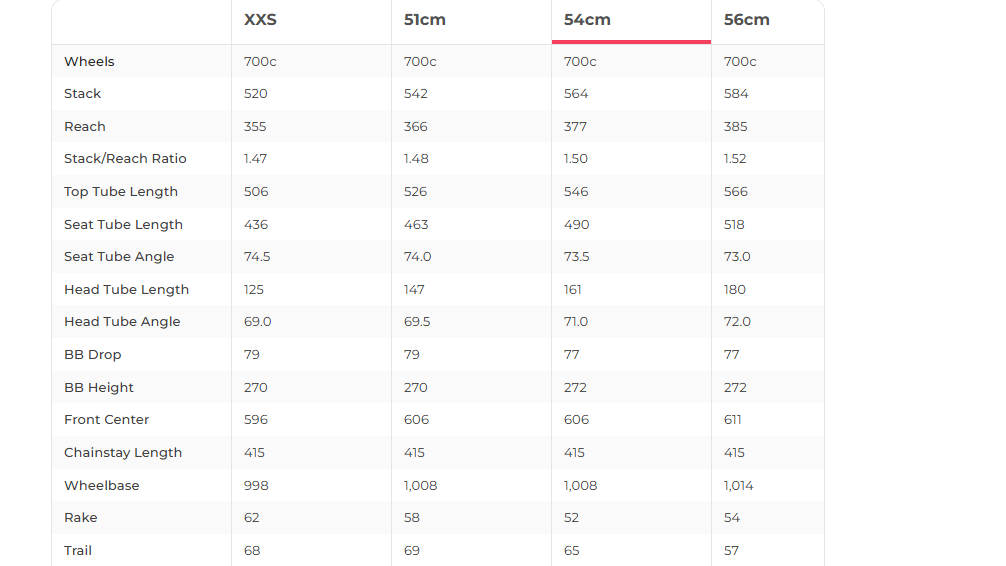Select the XXS size column header
Screen dimensions: 1006x566
(x=260, y=20)
